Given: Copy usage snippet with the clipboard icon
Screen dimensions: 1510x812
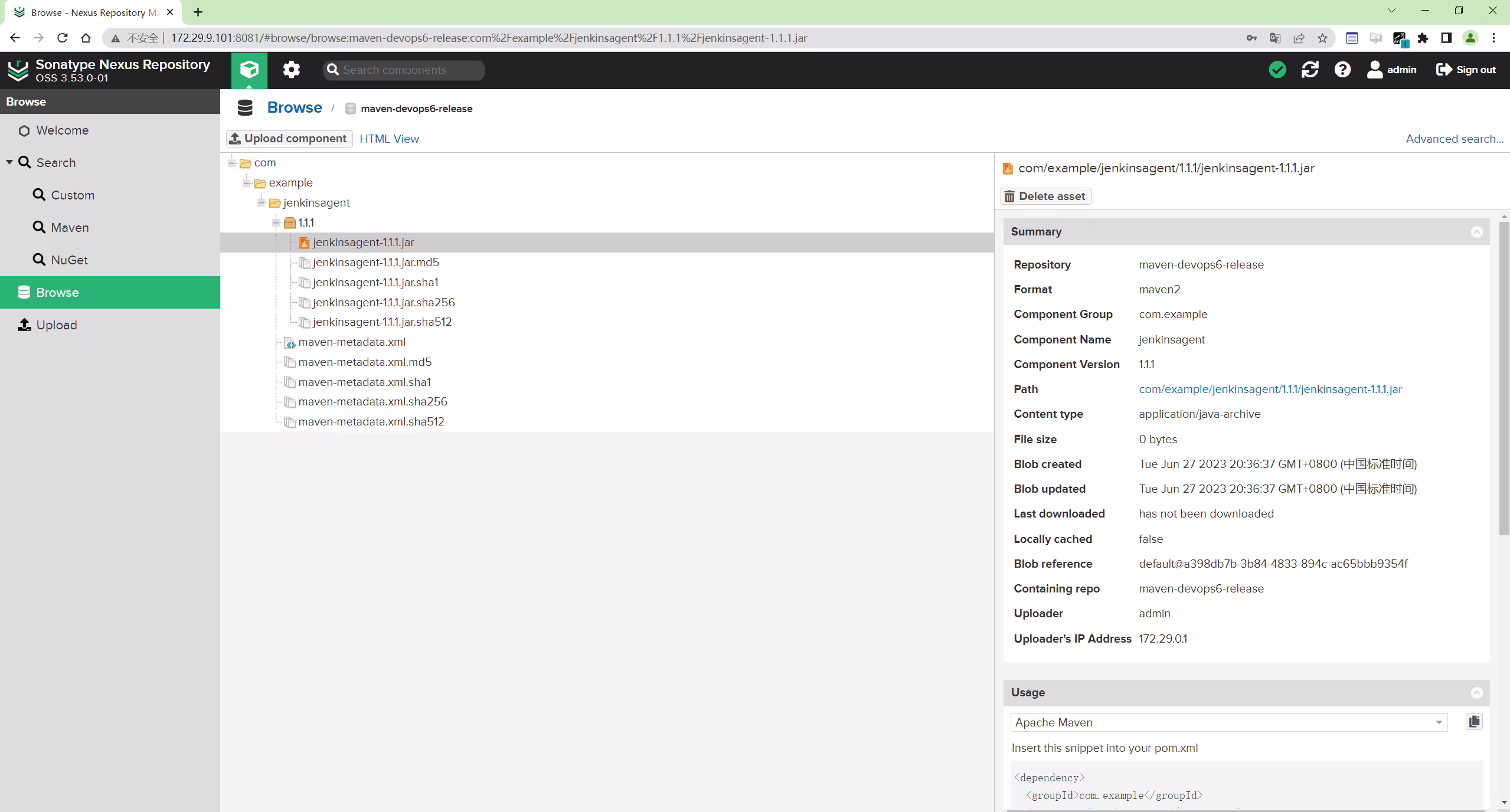Looking at the screenshot, I should click(1474, 722).
